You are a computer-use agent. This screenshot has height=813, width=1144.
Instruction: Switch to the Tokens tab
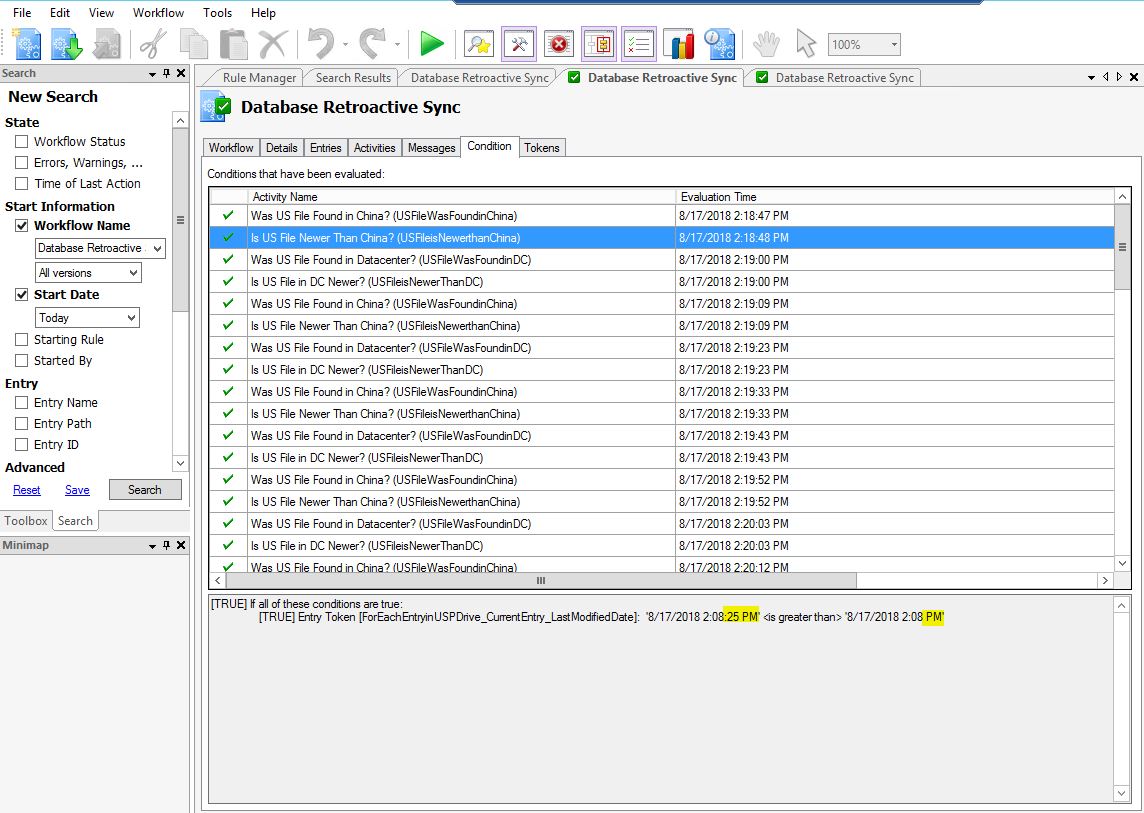pos(542,148)
